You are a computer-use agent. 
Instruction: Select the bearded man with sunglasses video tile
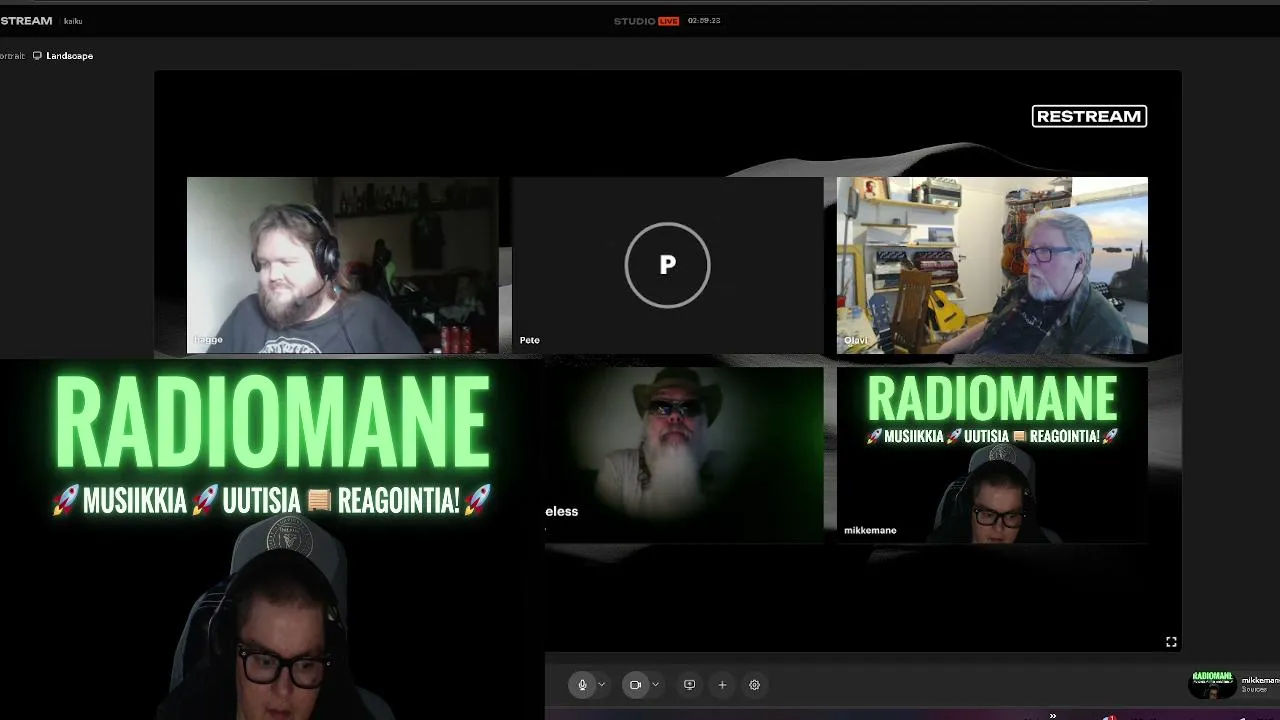(x=684, y=455)
